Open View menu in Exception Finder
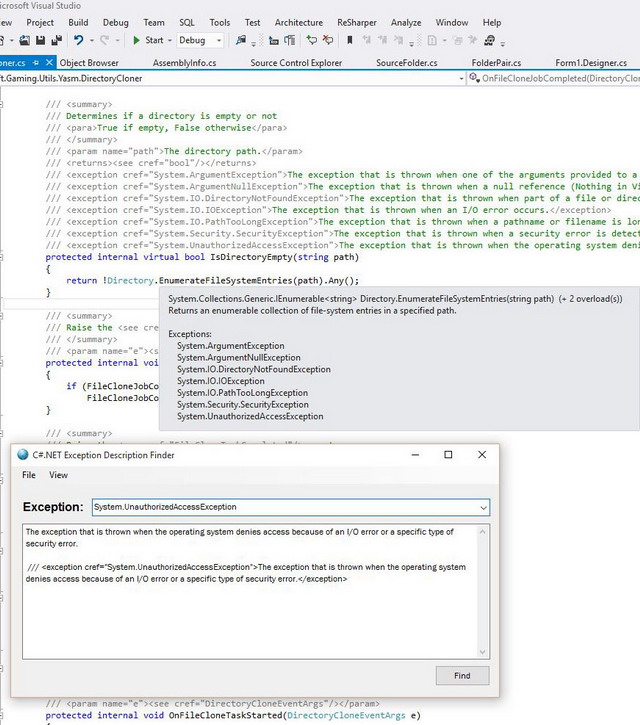This screenshot has height=725, width=640. pos(58,475)
